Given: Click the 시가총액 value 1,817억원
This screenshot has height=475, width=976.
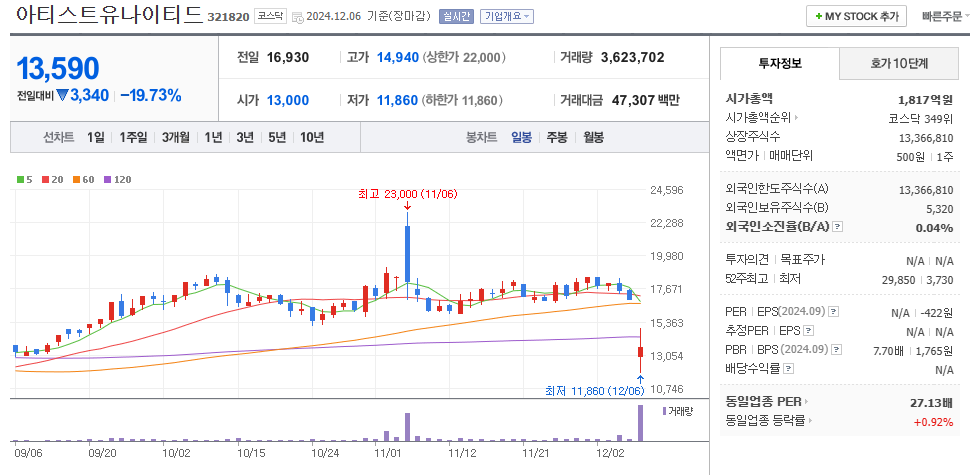Looking at the screenshot, I should [x=926, y=100].
